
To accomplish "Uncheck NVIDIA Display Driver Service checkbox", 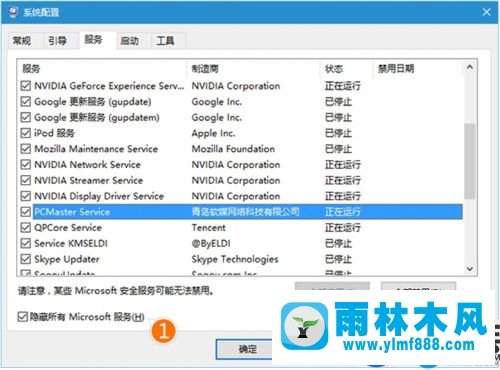I will coord(26,196).
